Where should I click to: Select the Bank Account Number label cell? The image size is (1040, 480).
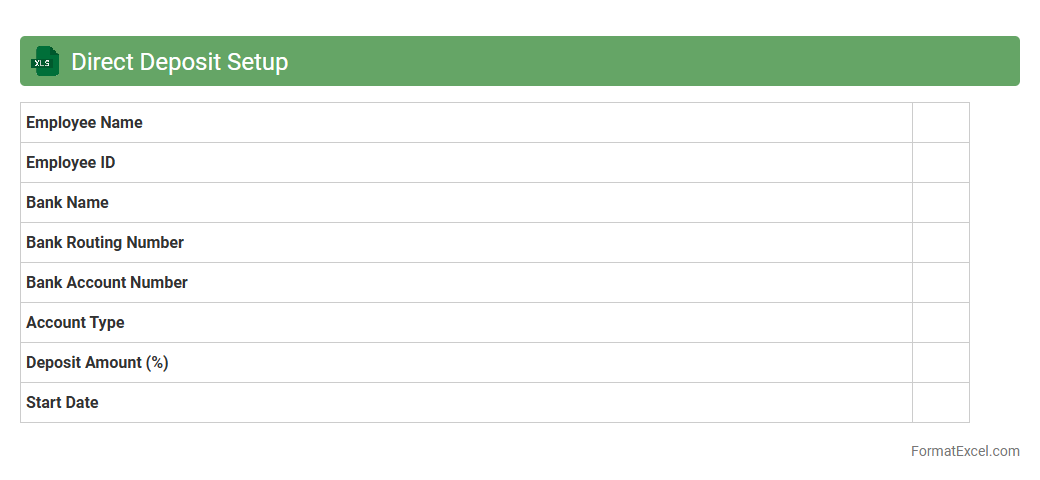coord(107,283)
